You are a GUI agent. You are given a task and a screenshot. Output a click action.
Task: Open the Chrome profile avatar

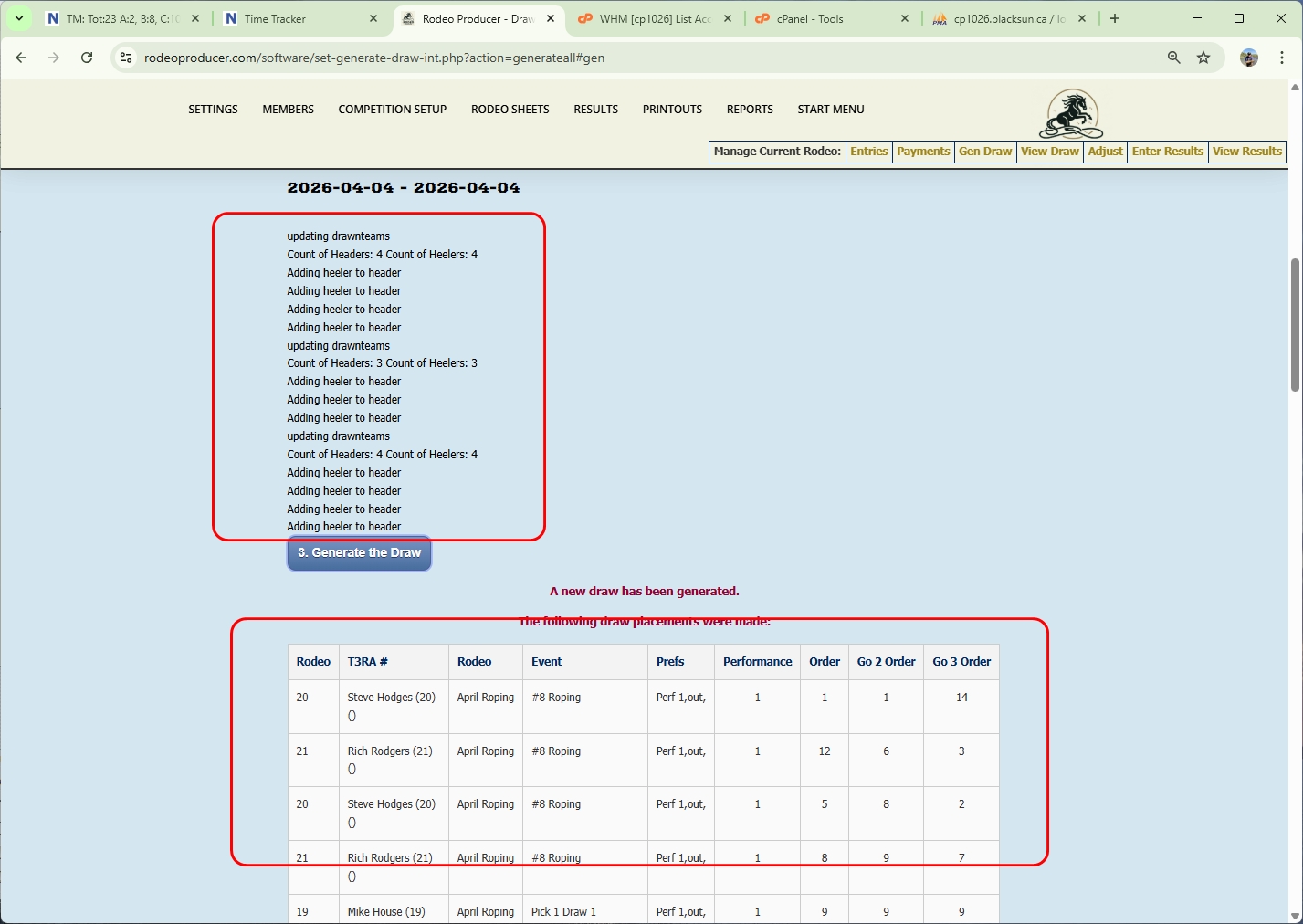pos(1249,58)
